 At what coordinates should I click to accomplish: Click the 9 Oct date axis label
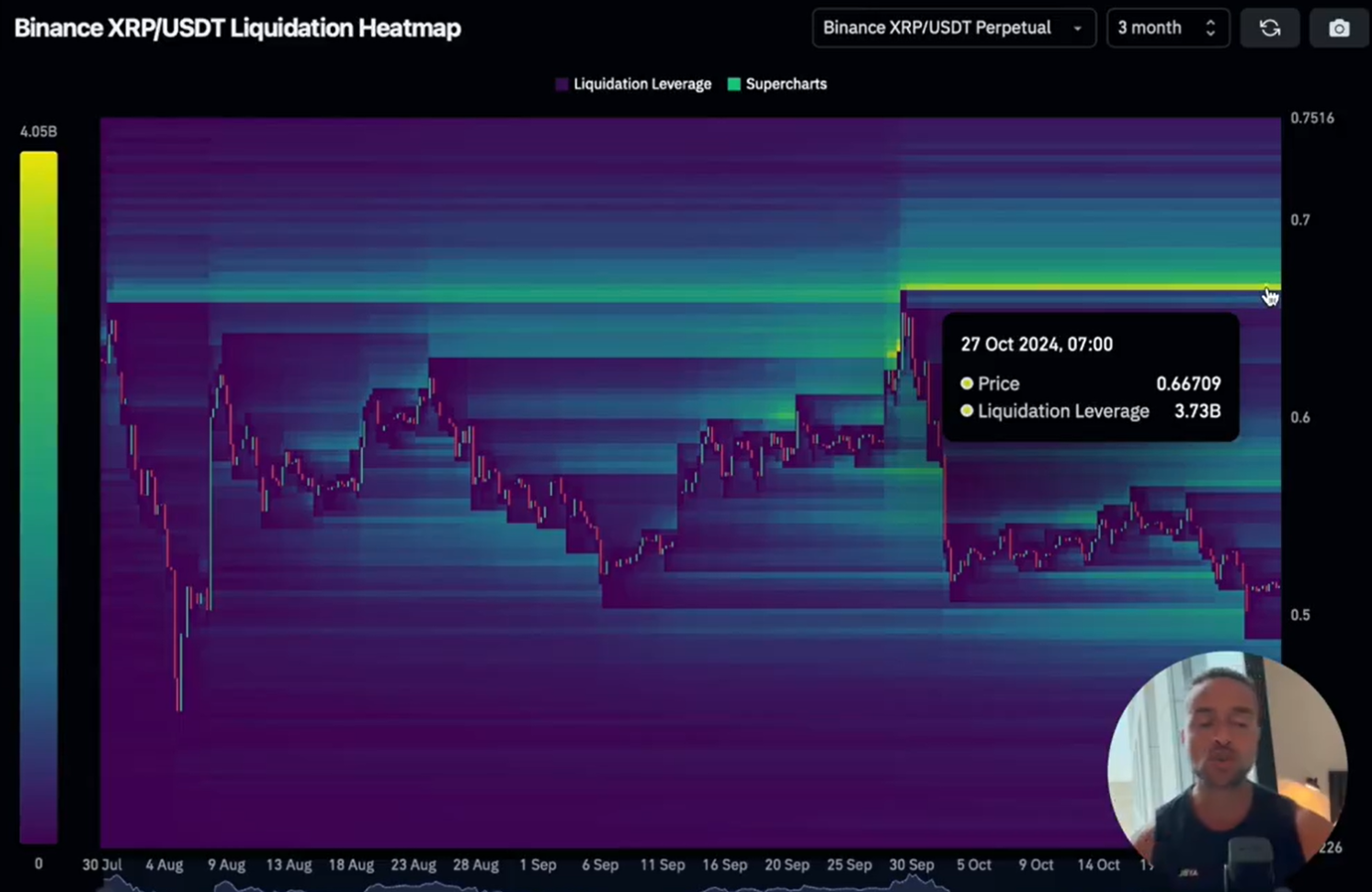point(1036,864)
